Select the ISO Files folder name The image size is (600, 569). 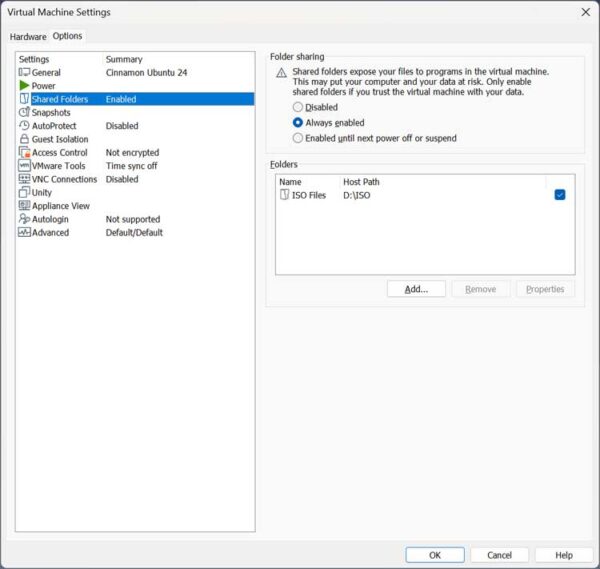click(309, 195)
